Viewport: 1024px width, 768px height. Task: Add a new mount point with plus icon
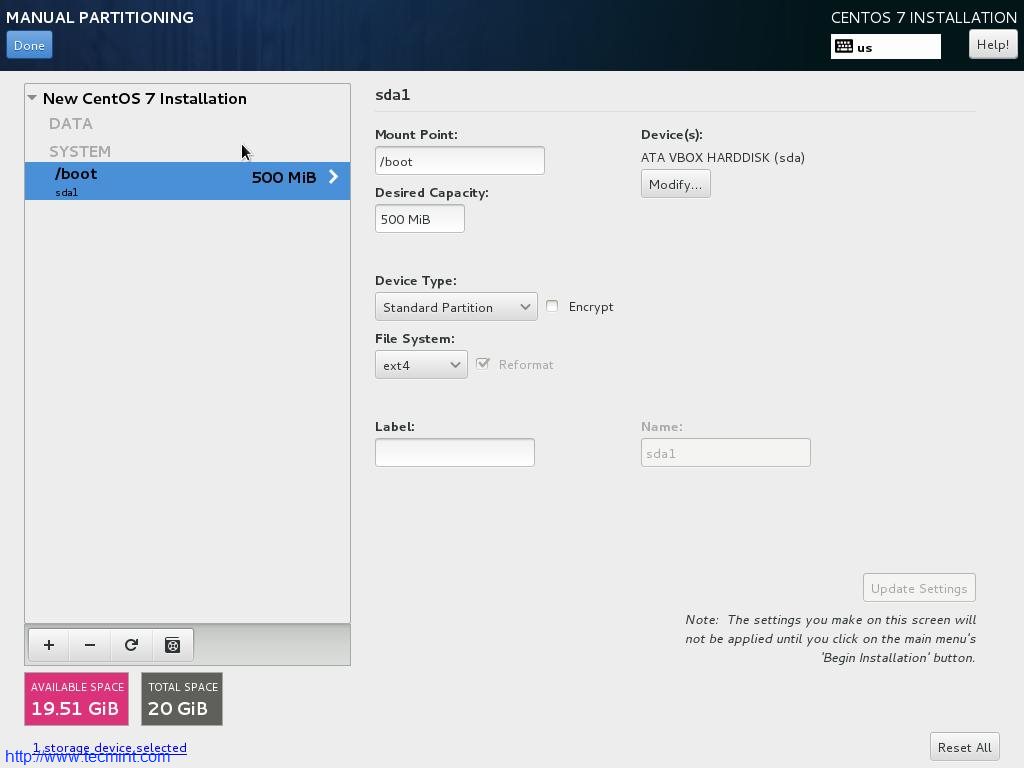tap(49, 645)
